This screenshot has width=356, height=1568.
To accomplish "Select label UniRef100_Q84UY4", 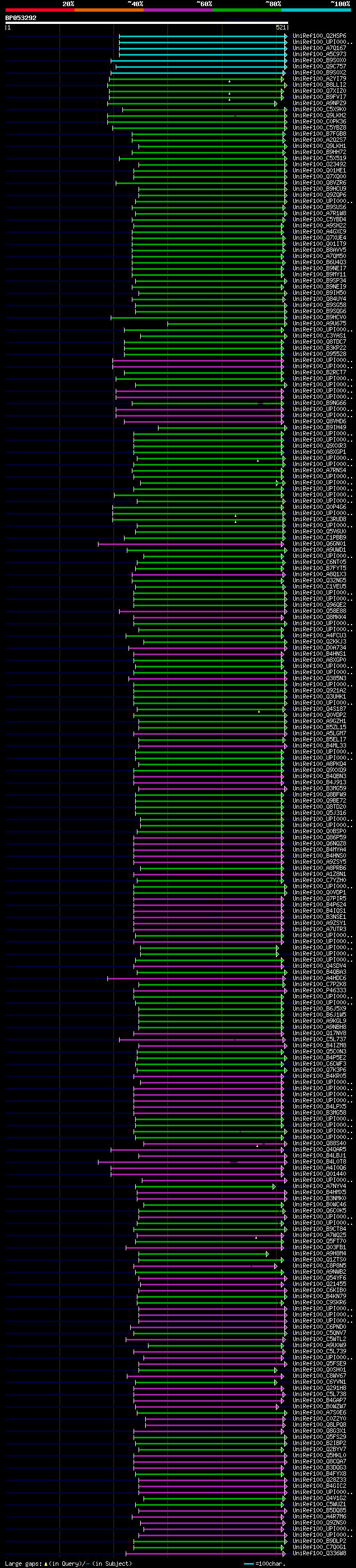I will pyautogui.click(x=319, y=299).
